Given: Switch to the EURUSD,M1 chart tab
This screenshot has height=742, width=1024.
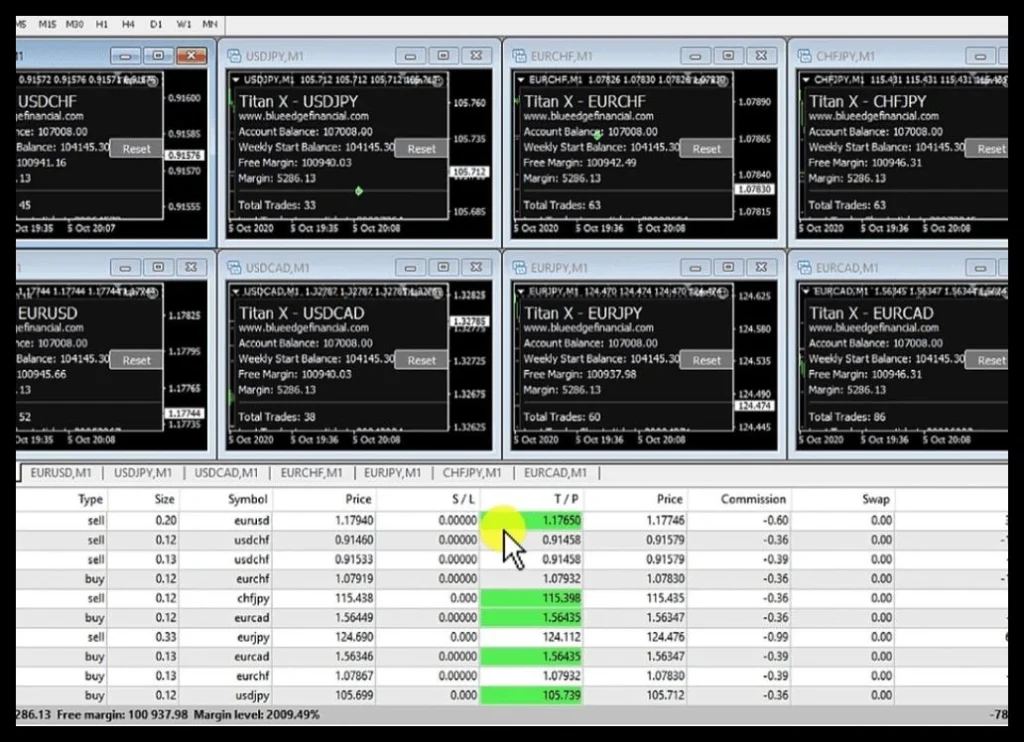Looking at the screenshot, I should (x=61, y=473).
